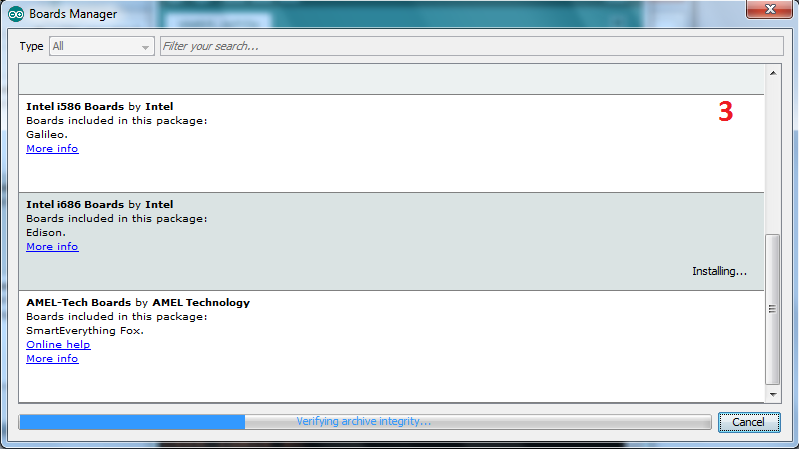
Task: Select the Intel i686 Boards entry title
Action: click(100, 204)
